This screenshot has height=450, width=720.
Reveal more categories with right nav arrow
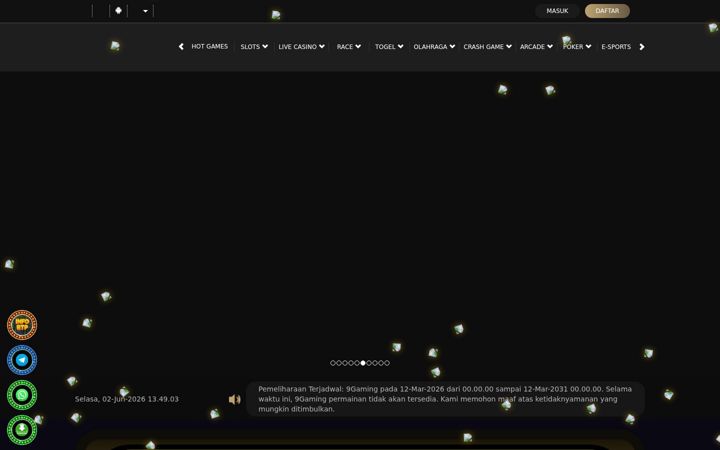(642, 46)
